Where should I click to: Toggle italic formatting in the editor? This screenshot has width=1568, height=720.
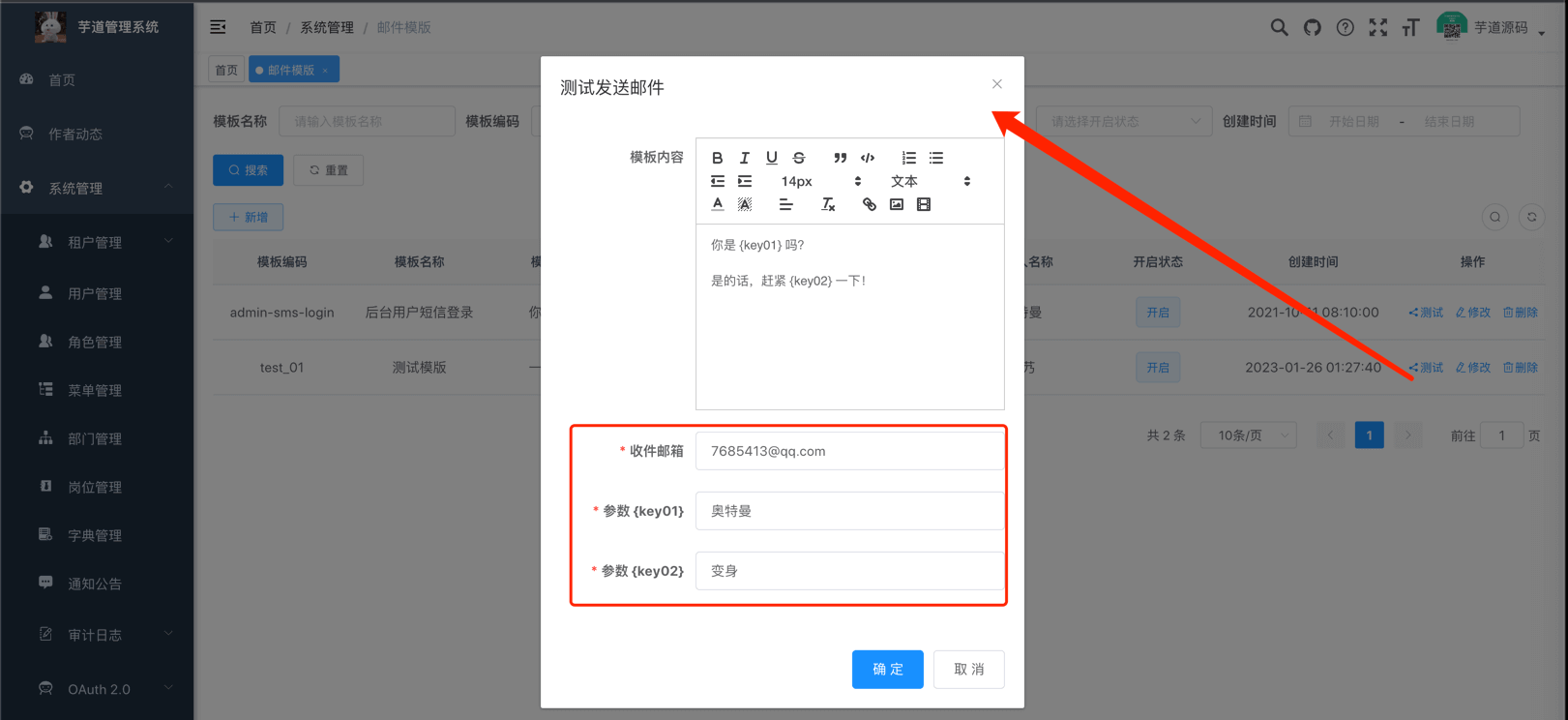[x=744, y=158]
